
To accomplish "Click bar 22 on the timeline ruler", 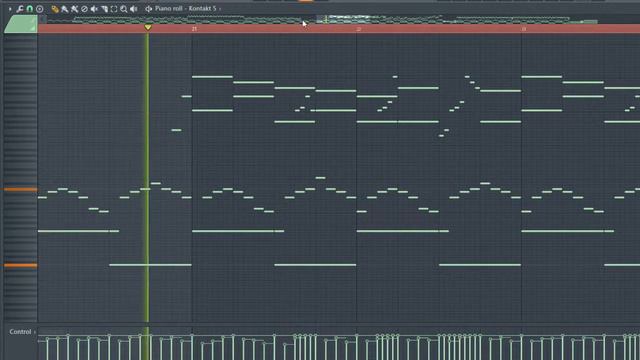I will [x=359, y=29].
